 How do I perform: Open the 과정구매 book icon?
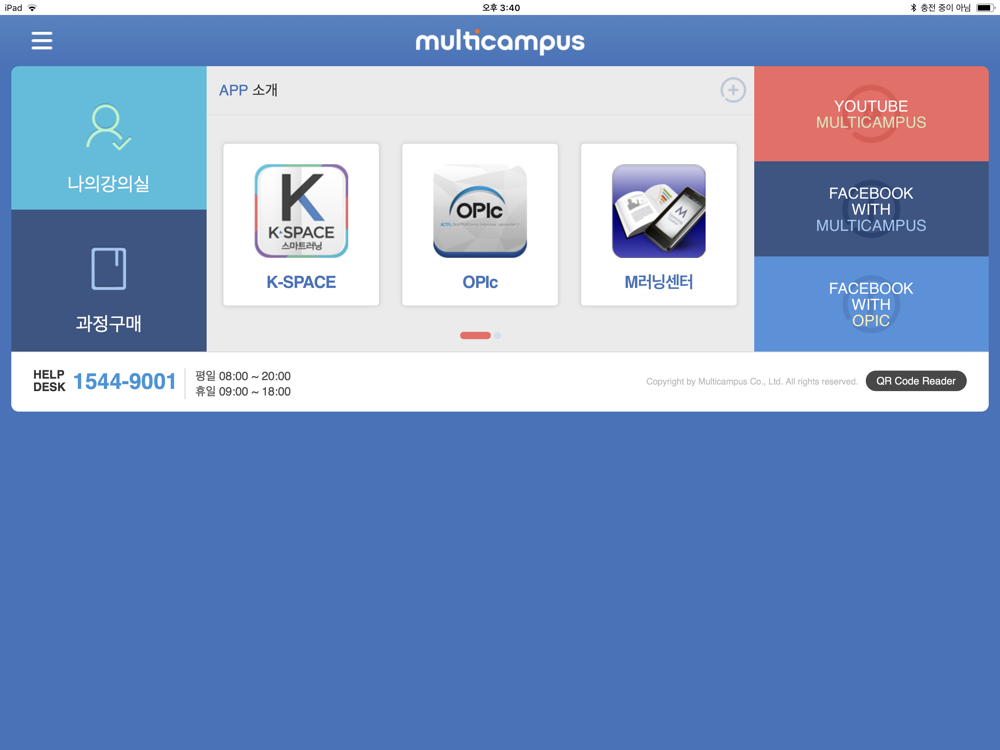[x=108, y=268]
